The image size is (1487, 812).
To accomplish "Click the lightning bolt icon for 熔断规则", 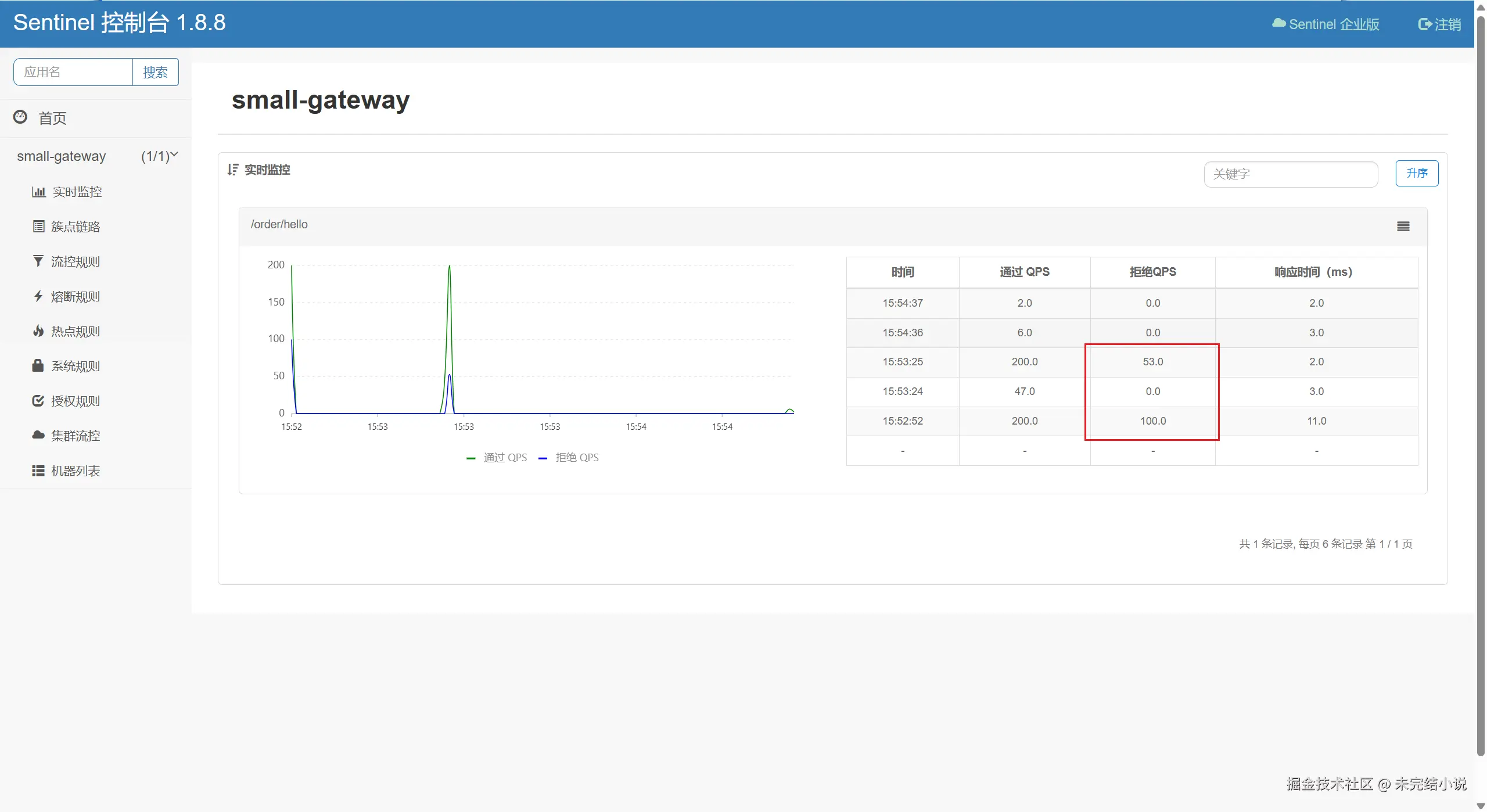I will [38, 297].
